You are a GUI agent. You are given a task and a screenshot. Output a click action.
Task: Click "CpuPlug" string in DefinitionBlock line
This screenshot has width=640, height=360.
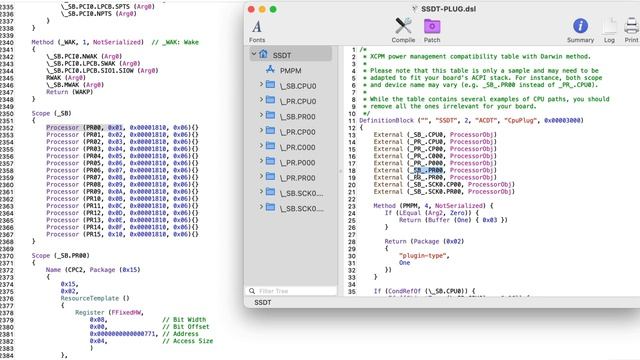[522, 120]
